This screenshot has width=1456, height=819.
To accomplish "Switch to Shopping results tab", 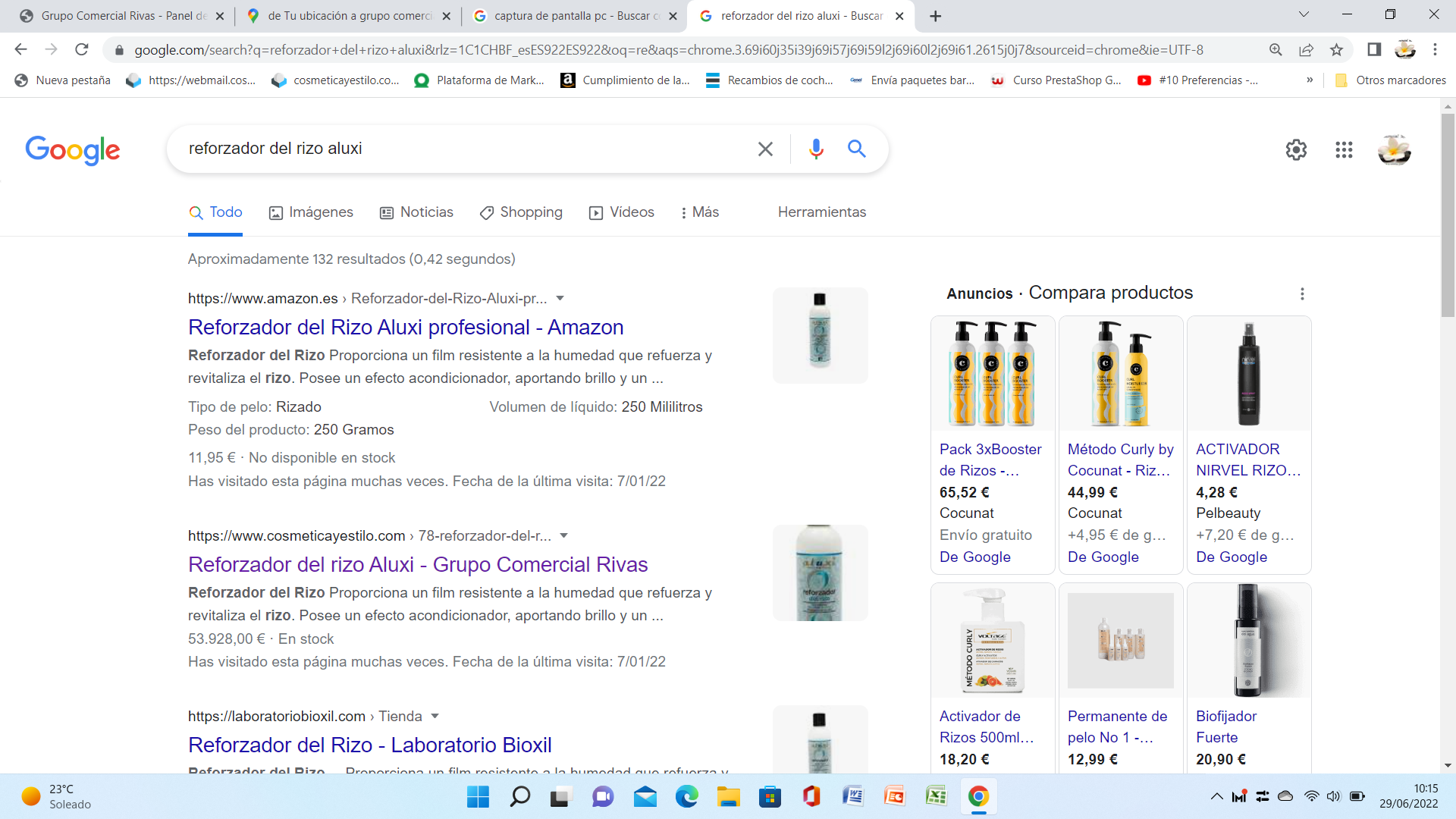I will coord(521,212).
